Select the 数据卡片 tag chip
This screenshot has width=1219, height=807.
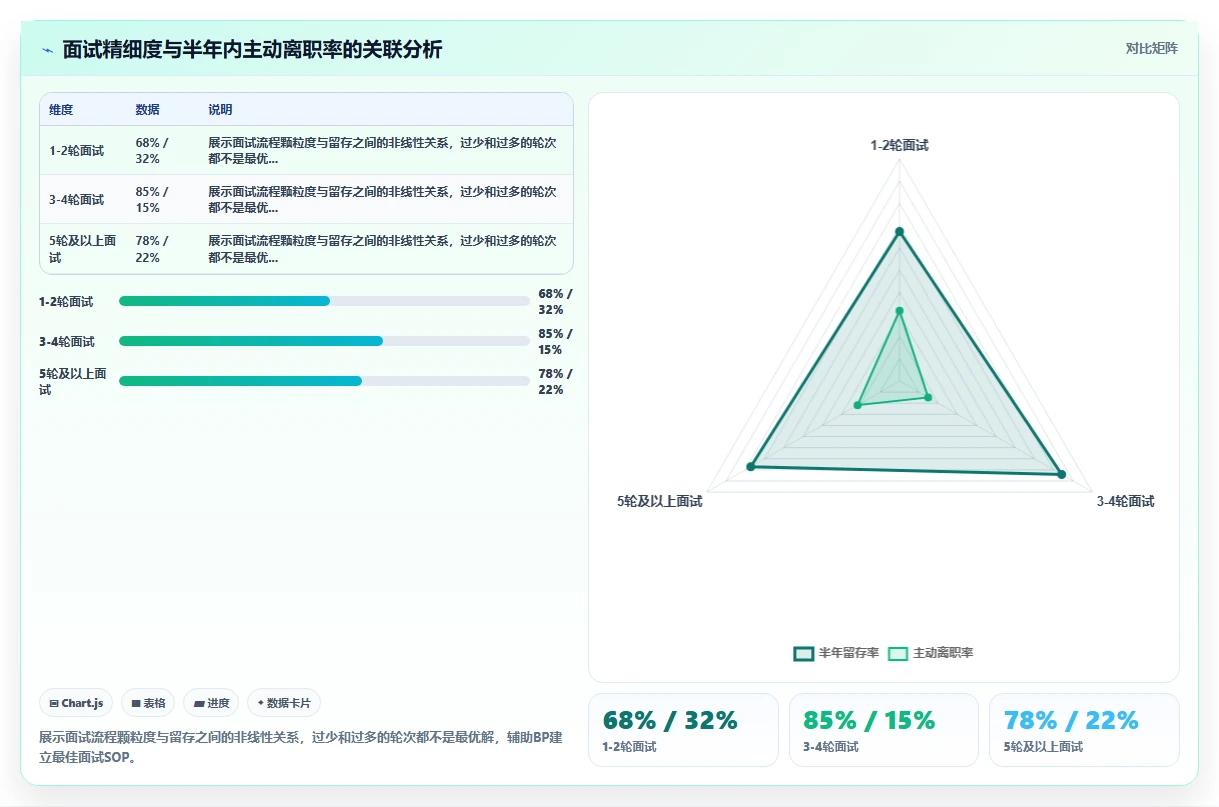pyautogui.click(x=284, y=703)
